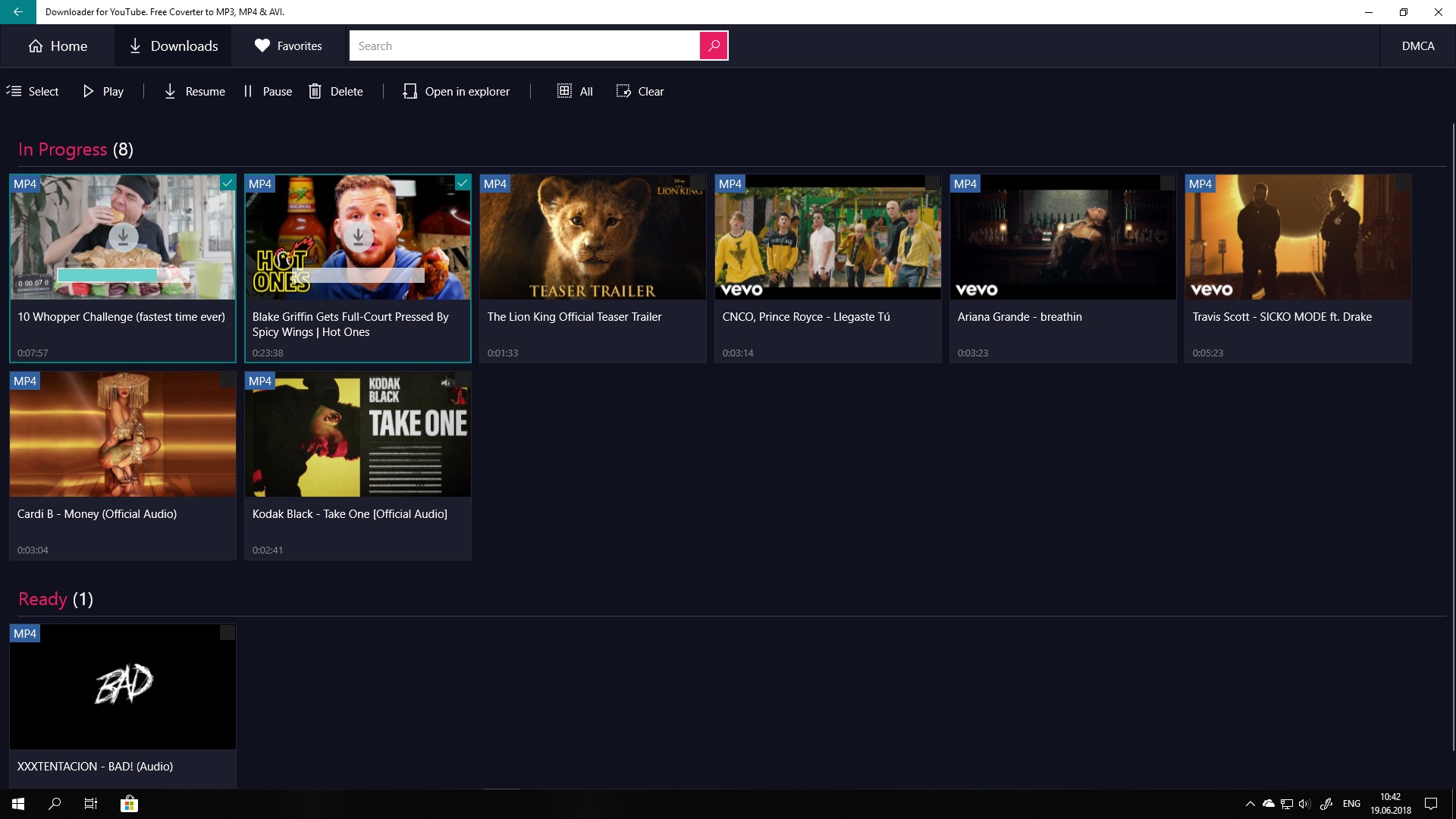The height and width of the screenshot is (819, 1456).
Task: Switch to the Favorites tab
Action: click(x=288, y=45)
